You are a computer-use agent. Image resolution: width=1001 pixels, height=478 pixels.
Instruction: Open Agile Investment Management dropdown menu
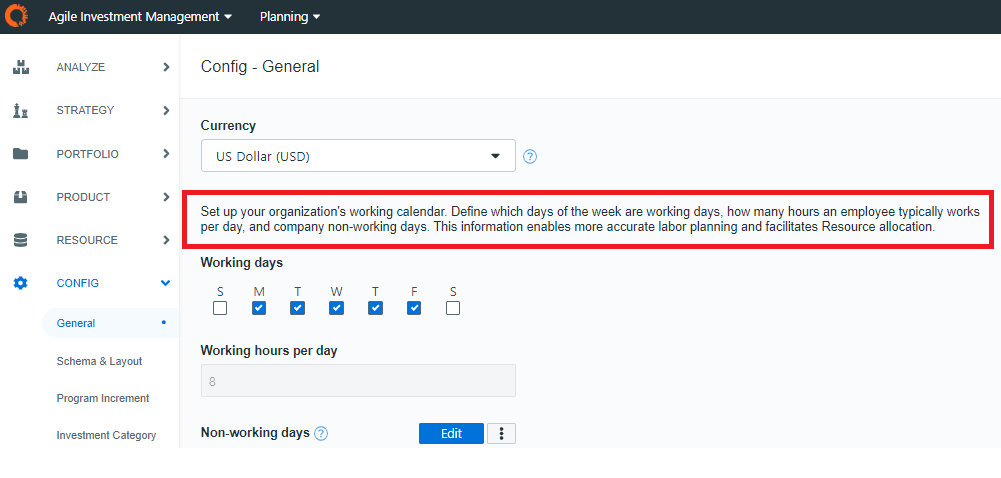140,17
